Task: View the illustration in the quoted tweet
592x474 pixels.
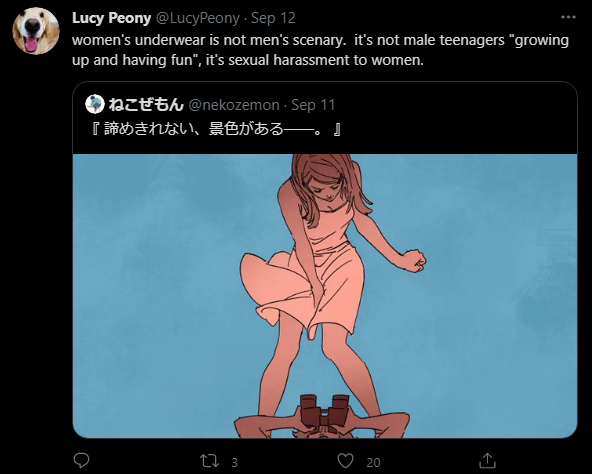Action: click(x=325, y=296)
